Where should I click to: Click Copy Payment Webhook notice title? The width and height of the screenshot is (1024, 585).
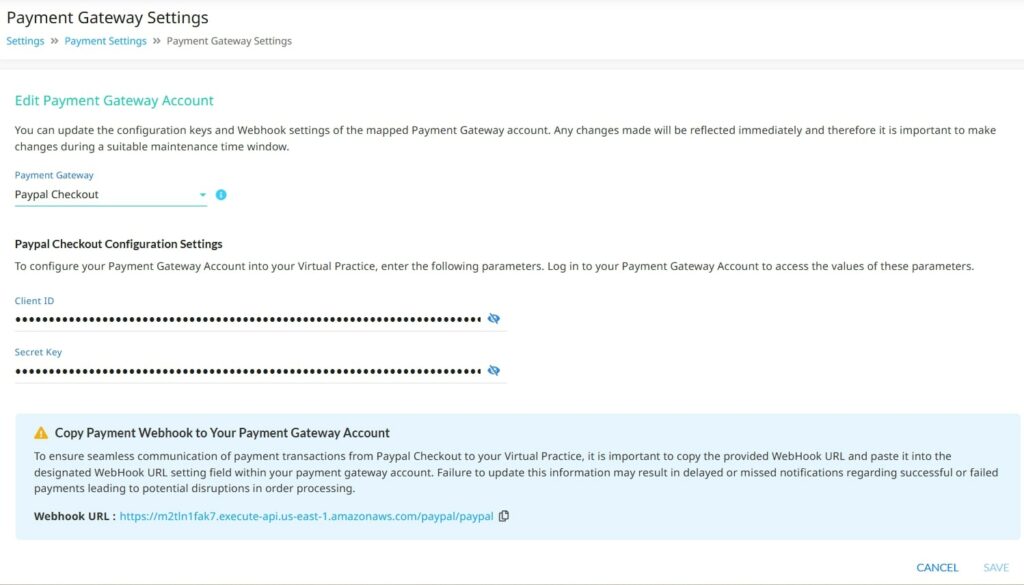(x=222, y=433)
